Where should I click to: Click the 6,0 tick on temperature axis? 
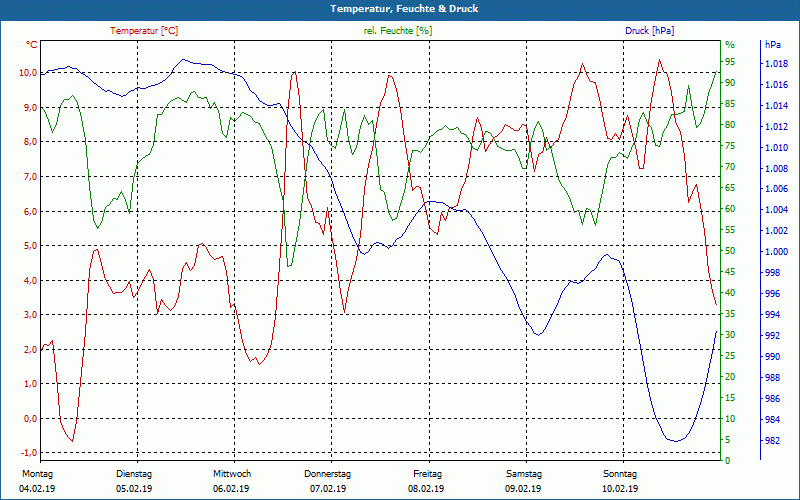[30, 211]
